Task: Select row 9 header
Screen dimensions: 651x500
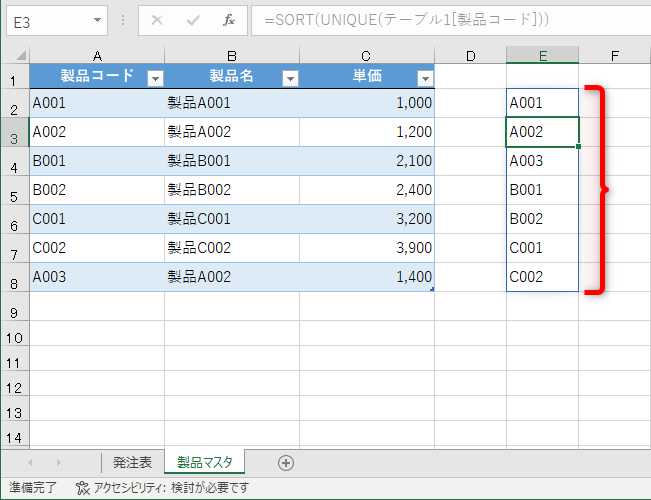Action: (15, 306)
